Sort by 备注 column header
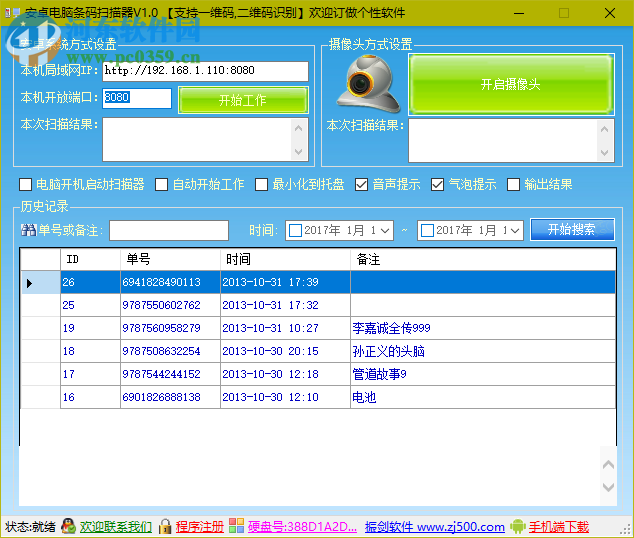The image size is (634, 538). tap(483, 259)
